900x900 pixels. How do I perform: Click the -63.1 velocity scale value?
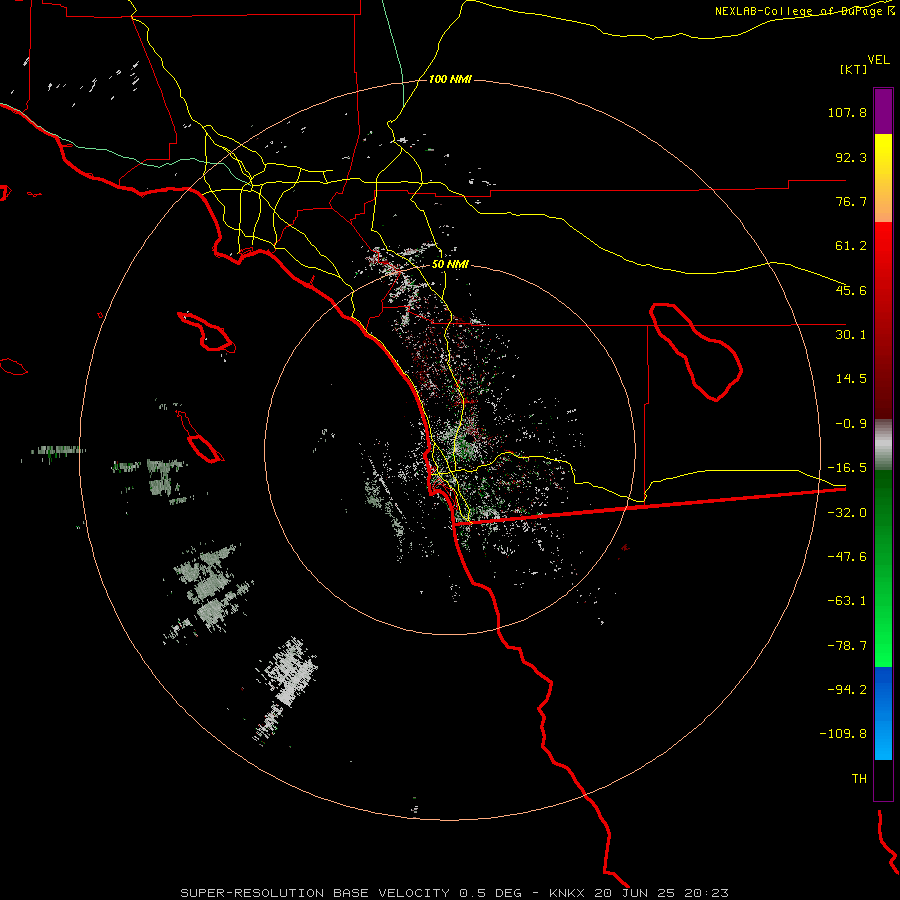click(847, 601)
